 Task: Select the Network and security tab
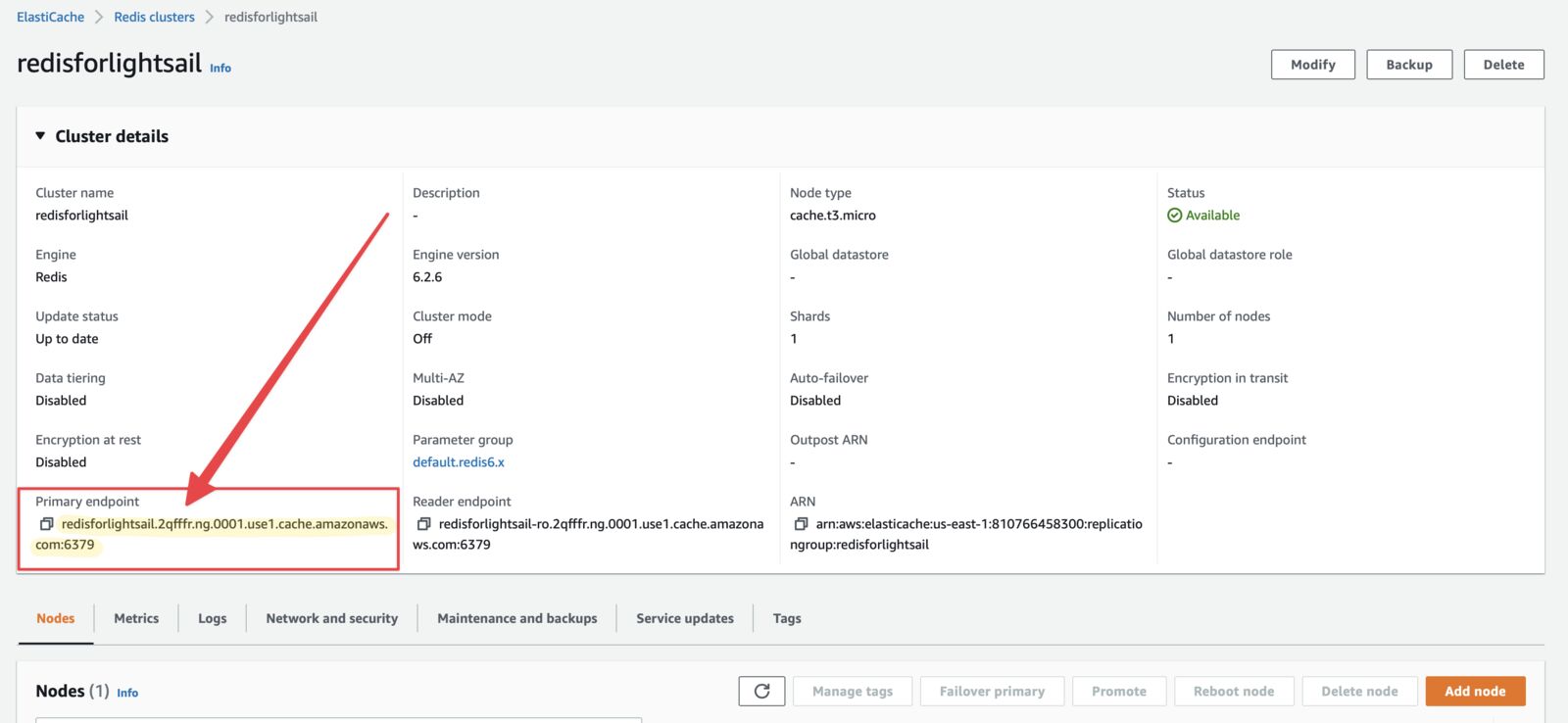pyautogui.click(x=332, y=618)
